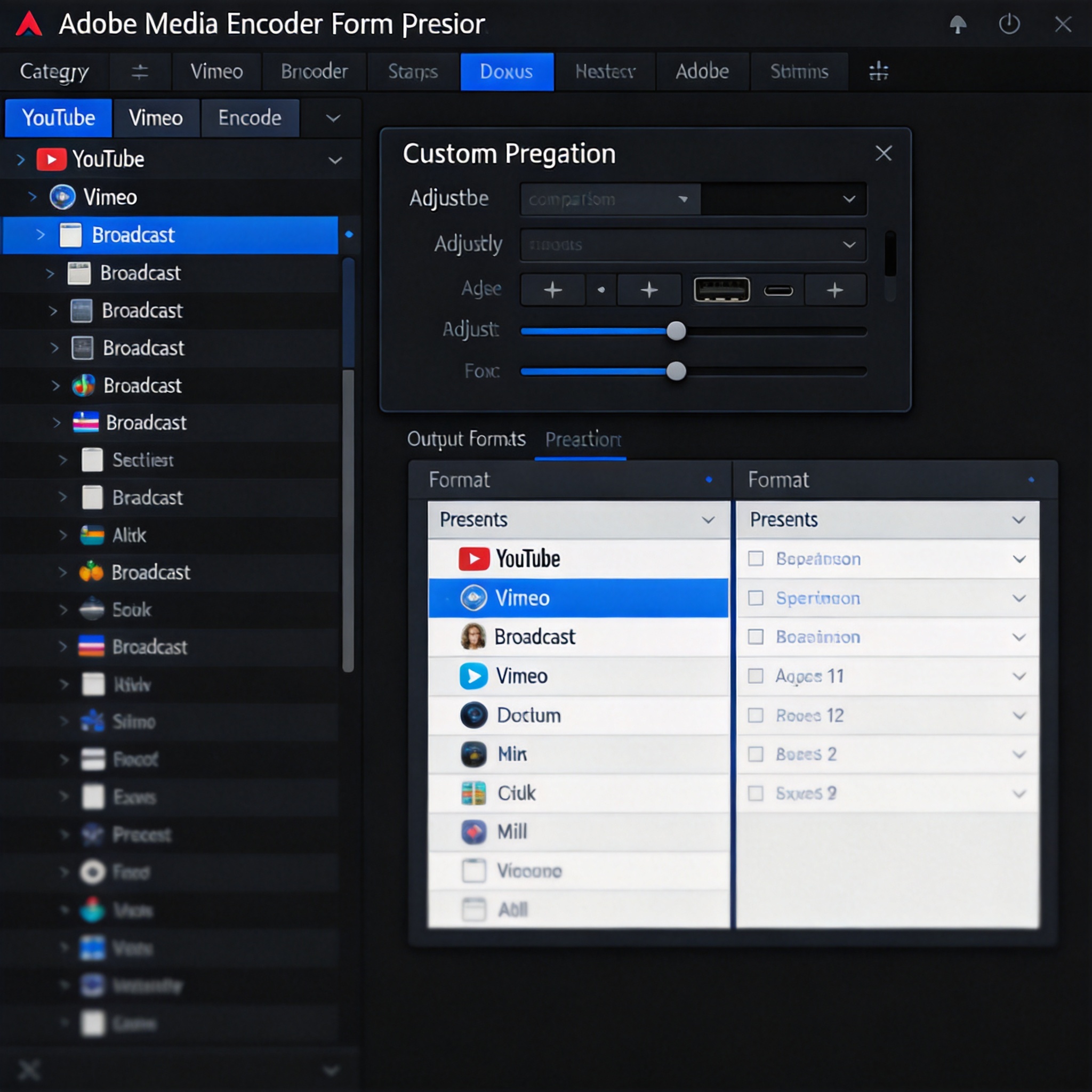Click the USB port icon in Adee row
The width and height of the screenshot is (1092, 1092).
pos(722,290)
